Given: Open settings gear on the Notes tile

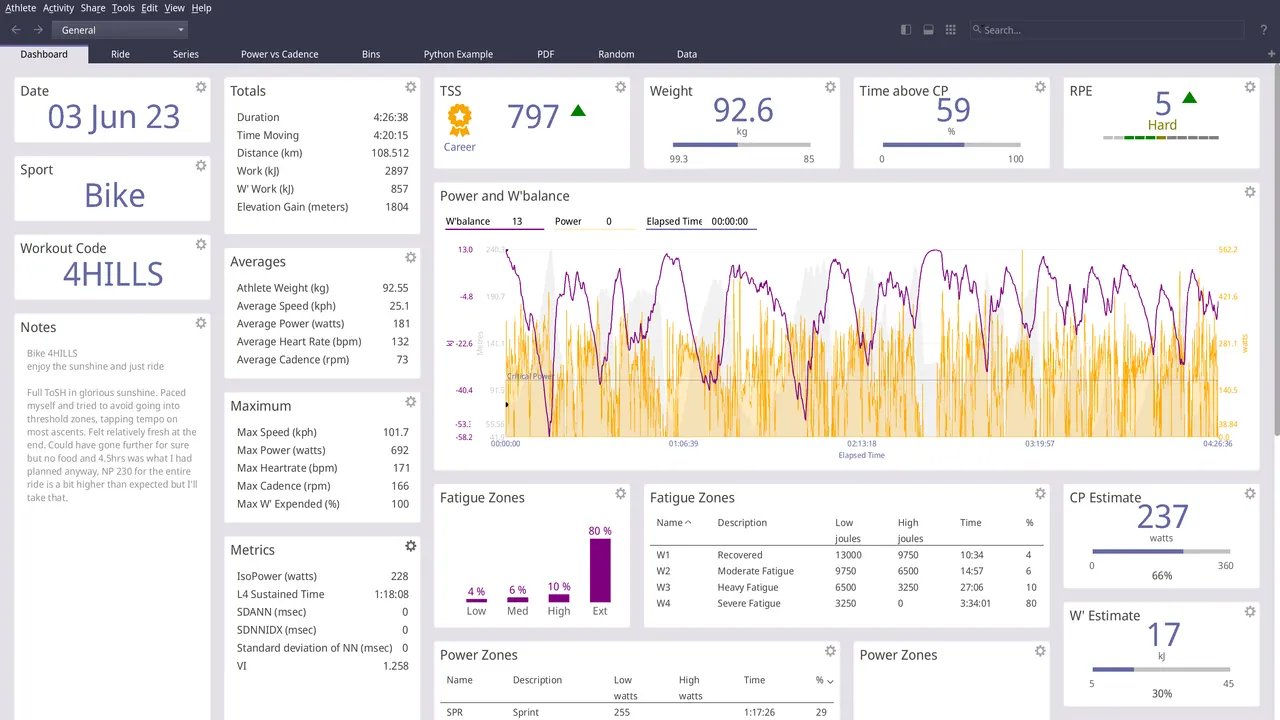Looking at the screenshot, I should tap(201, 323).
